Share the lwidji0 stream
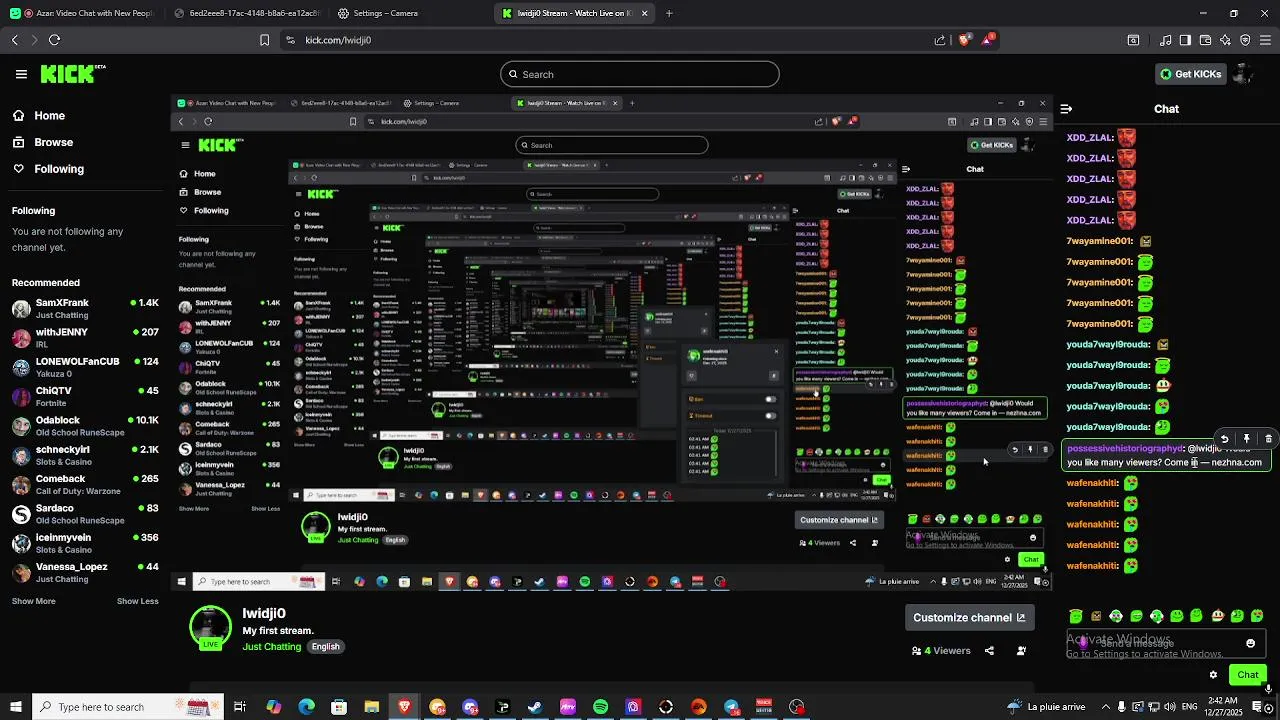The image size is (1280, 720). 989,651
